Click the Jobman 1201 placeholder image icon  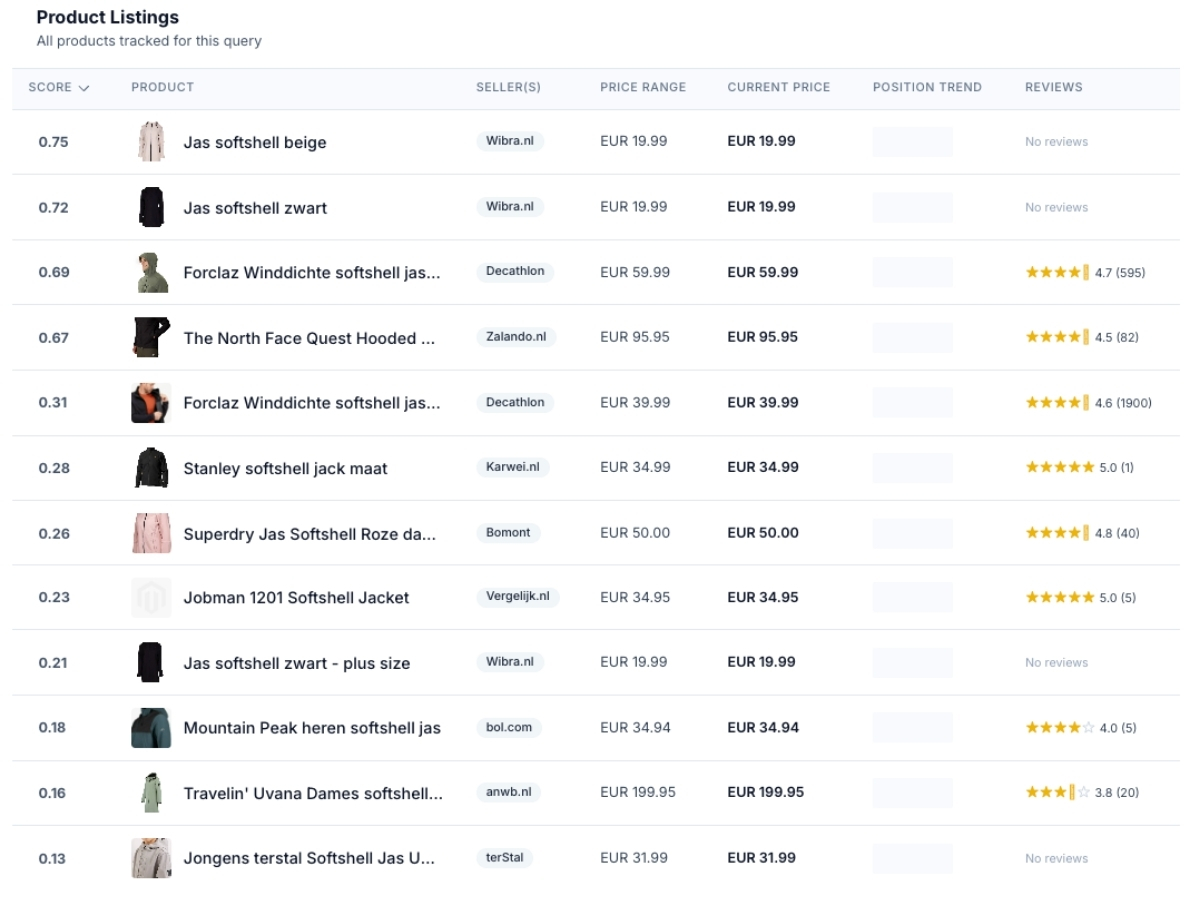[x=151, y=598]
